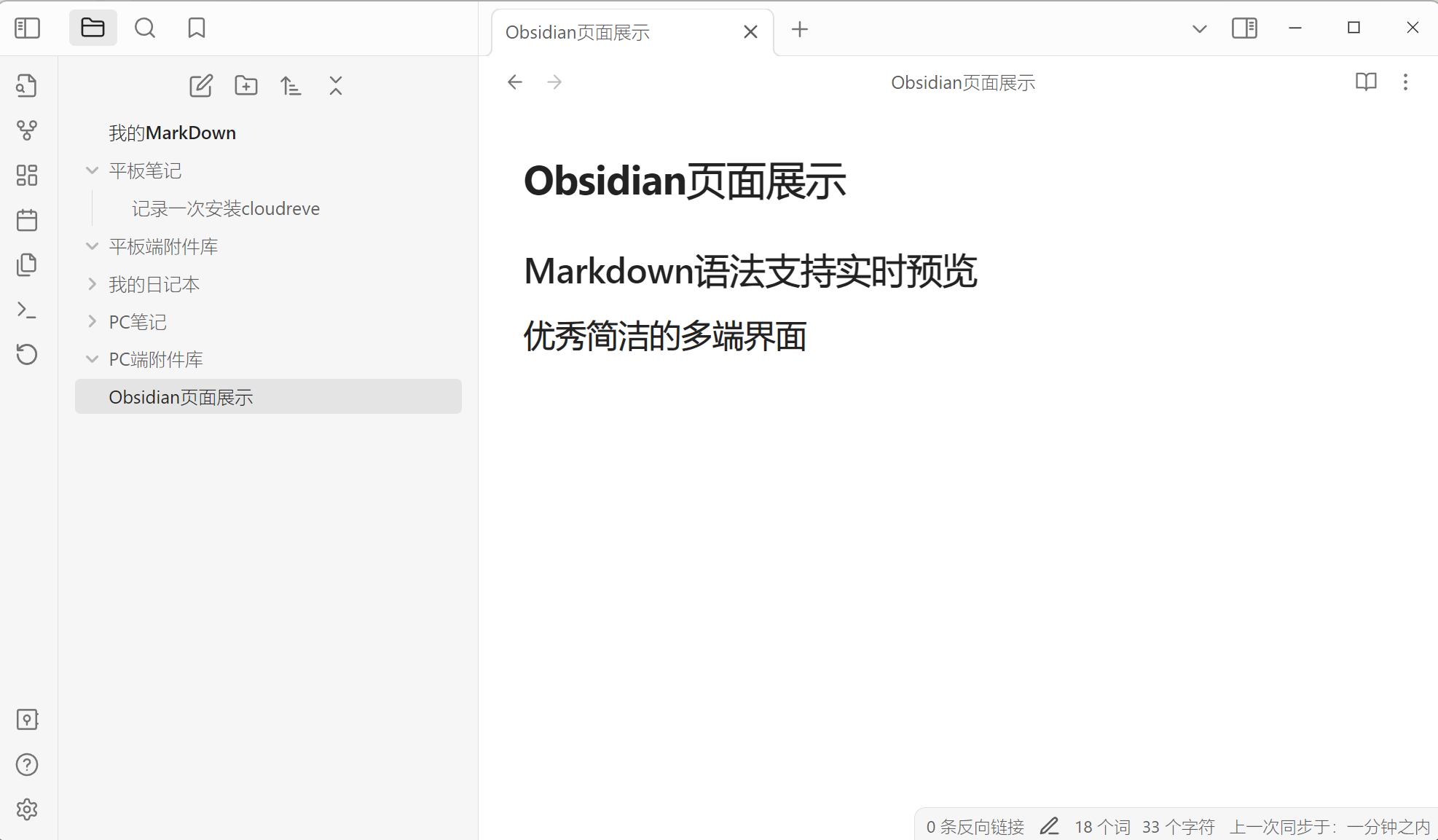Select the 我的日记本 folder name
1438x840 pixels.
point(154,284)
